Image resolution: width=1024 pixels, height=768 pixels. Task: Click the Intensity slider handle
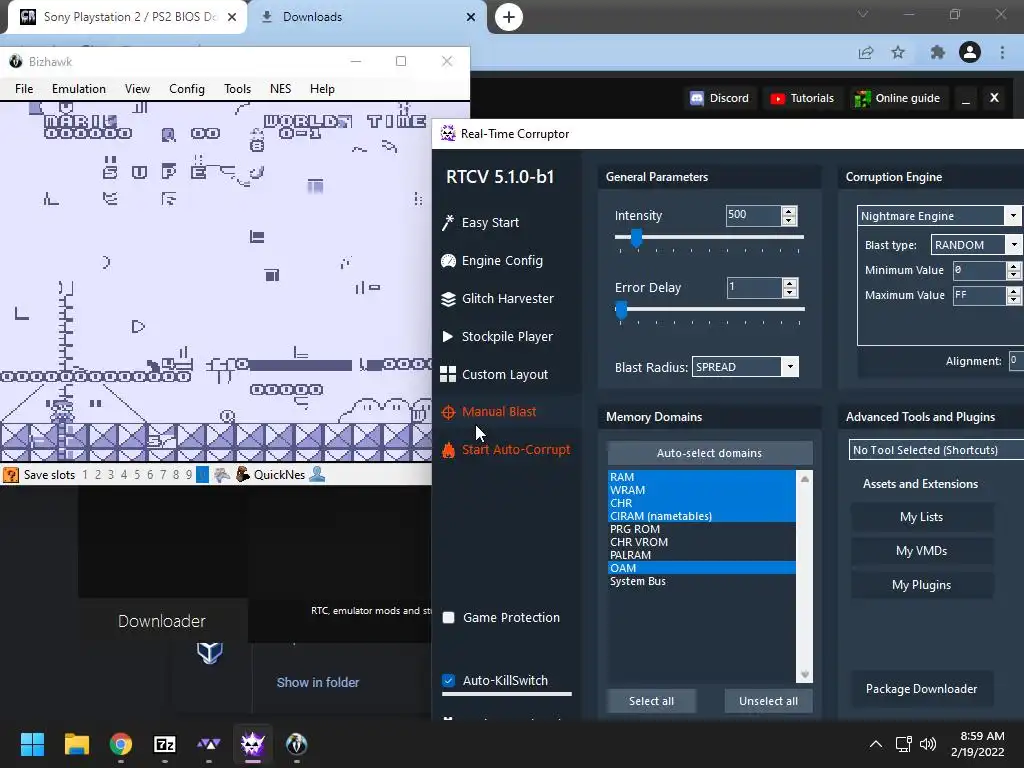636,238
